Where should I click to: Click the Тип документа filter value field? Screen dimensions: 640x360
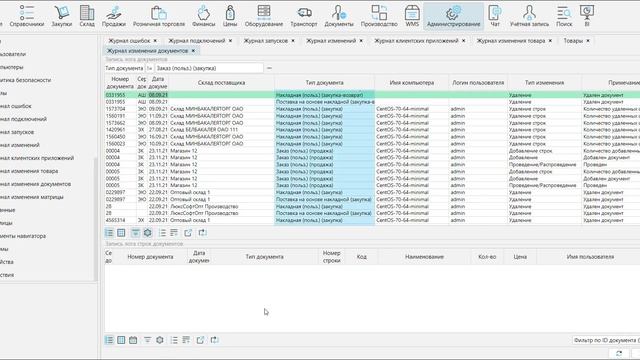209,68
